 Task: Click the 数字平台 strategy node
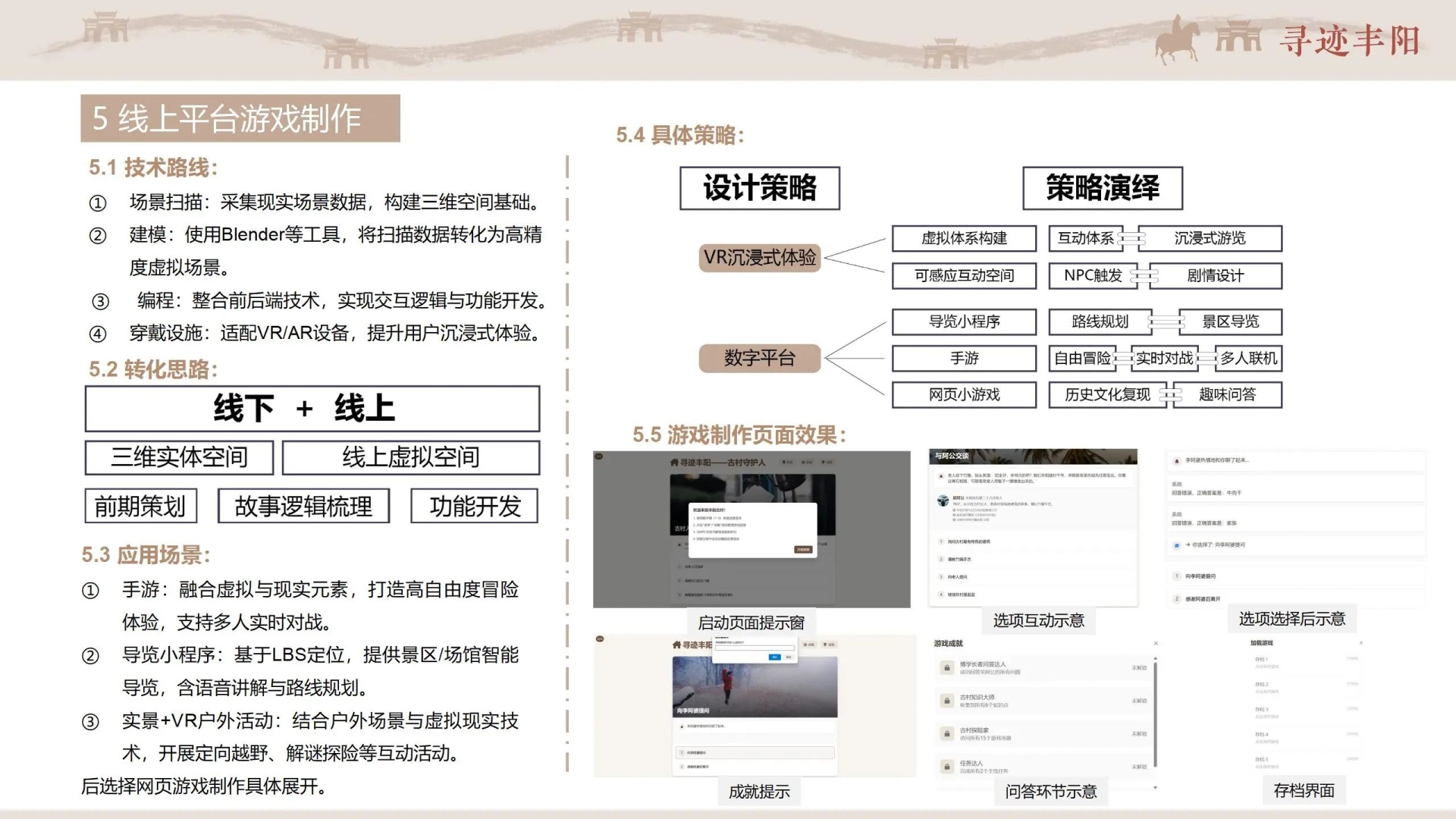coord(759,358)
